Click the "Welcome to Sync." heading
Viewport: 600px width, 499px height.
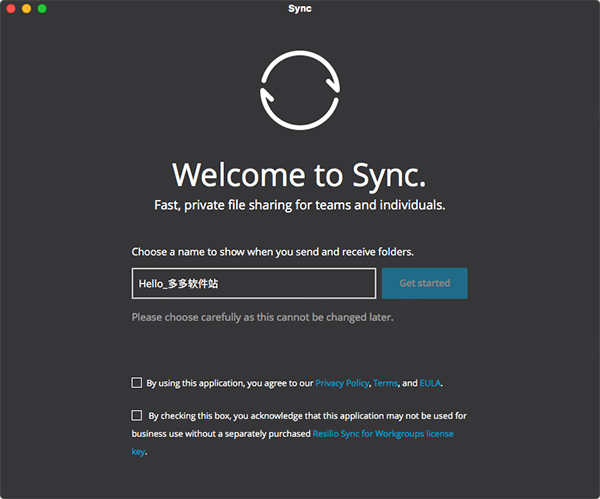pos(299,175)
